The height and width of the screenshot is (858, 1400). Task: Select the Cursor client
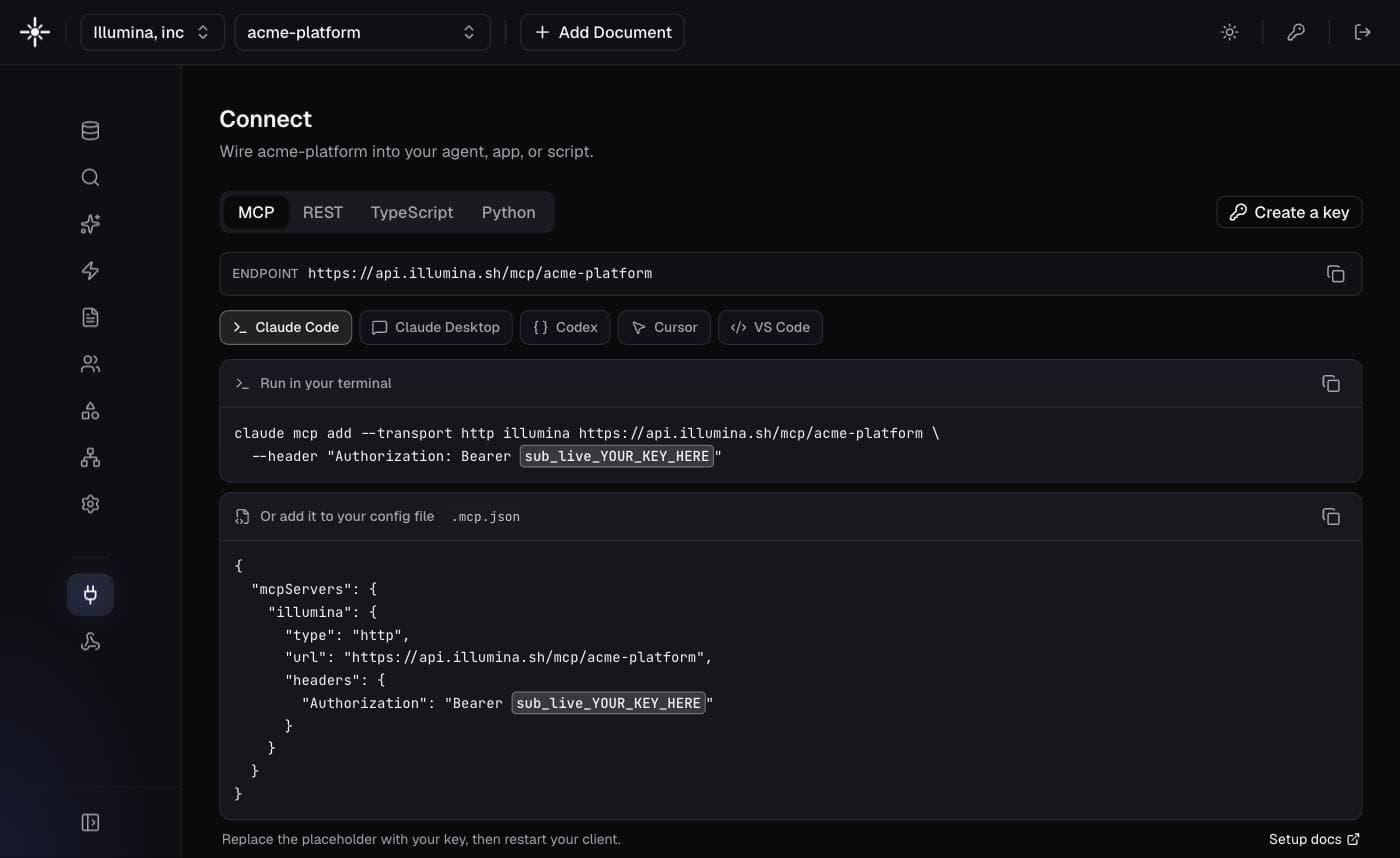(x=664, y=327)
